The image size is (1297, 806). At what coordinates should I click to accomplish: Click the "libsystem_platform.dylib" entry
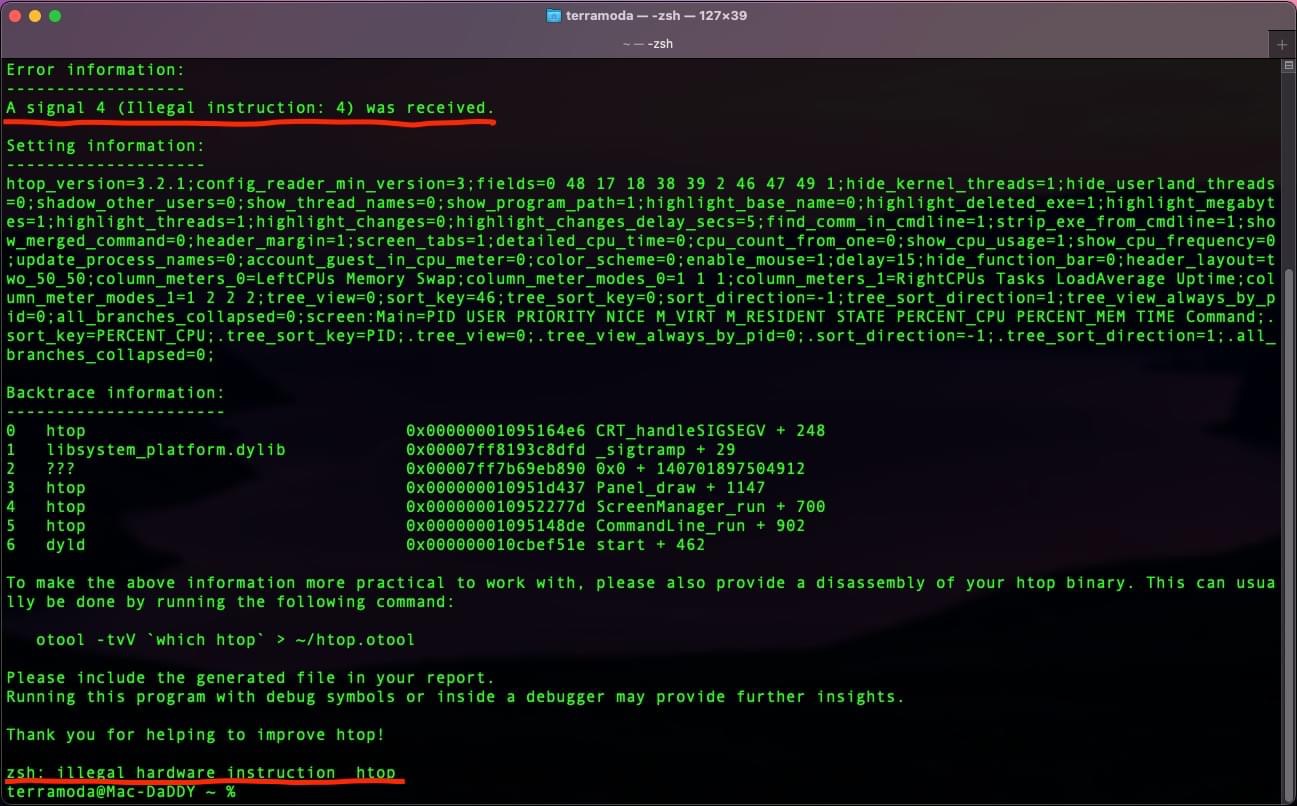166,450
